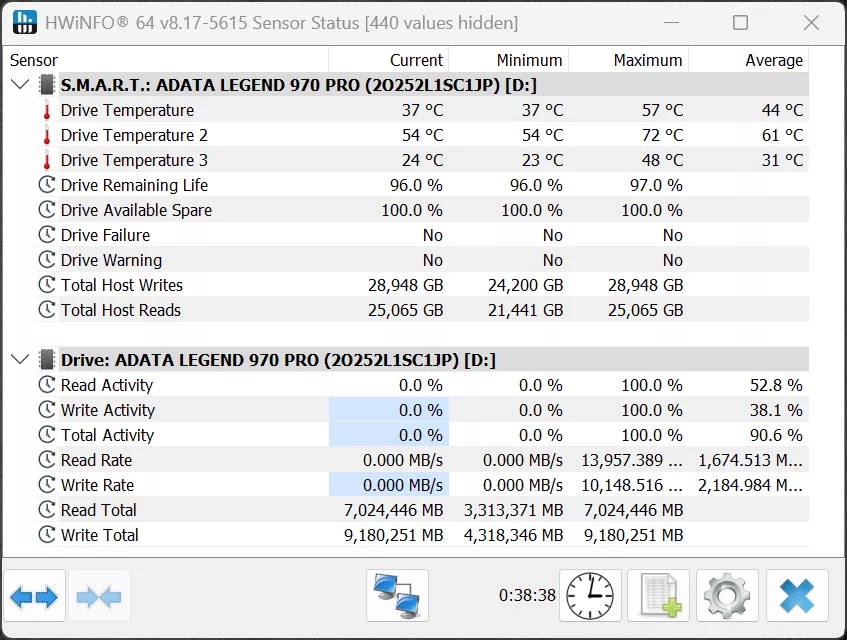Select the Drive Remaining Life label
847x640 pixels.
click(x=134, y=185)
